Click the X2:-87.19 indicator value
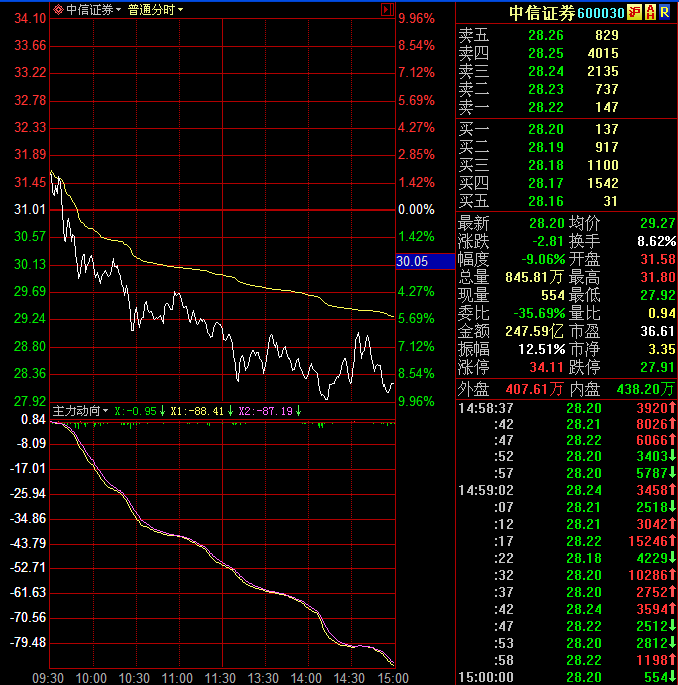The height and width of the screenshot is (685, 679). (270, 411)
